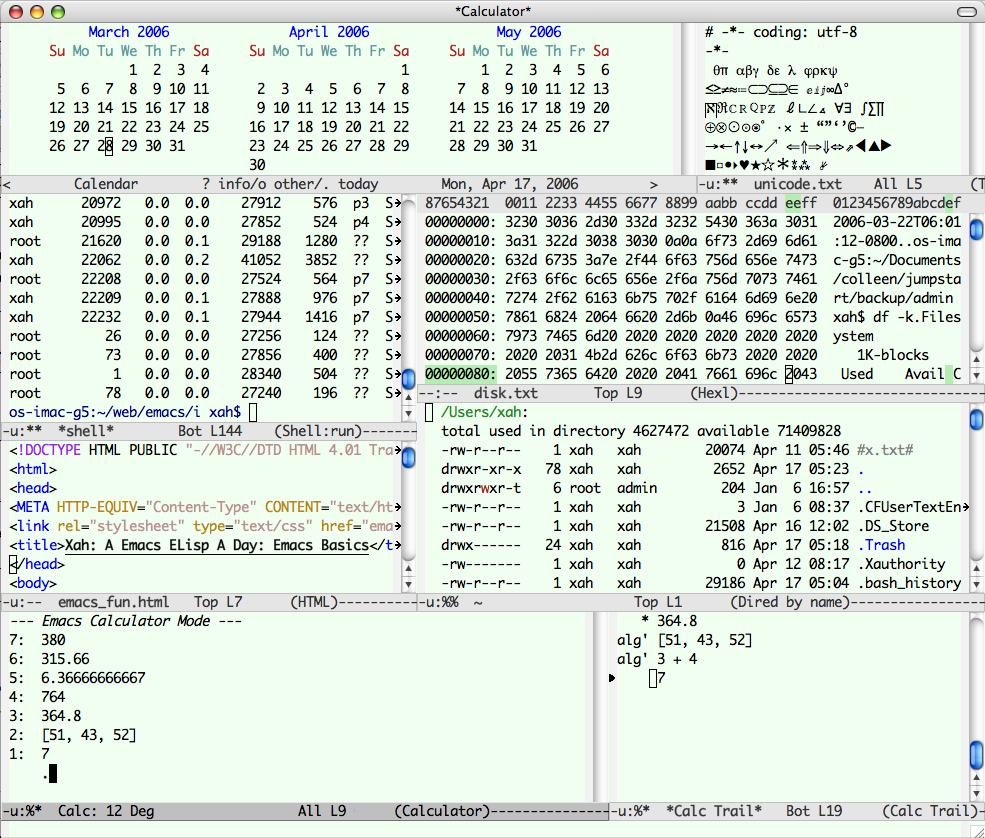The height and width of the screenshot is (838, 985).
Task: Click the filled left-pointing triangle in unicode.txt
Action: pyautogui.click(x=860, y=146)
